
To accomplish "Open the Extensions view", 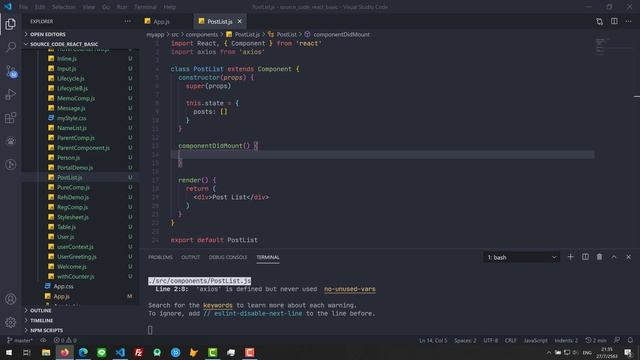I will tap(11, 118).
